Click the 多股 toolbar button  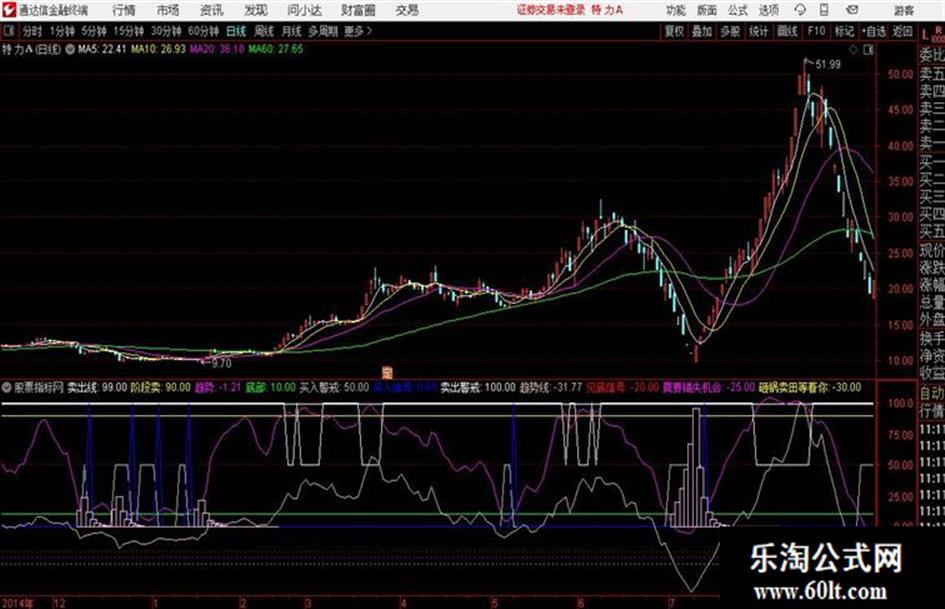point(730,31)
